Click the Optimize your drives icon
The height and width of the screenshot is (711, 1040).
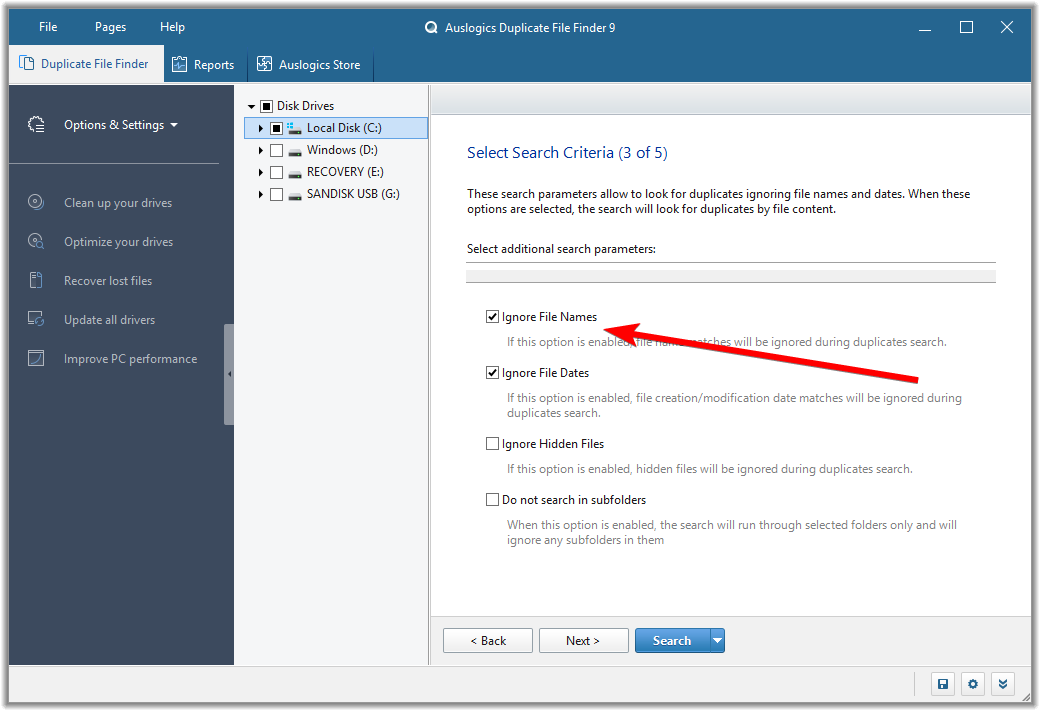36,241
